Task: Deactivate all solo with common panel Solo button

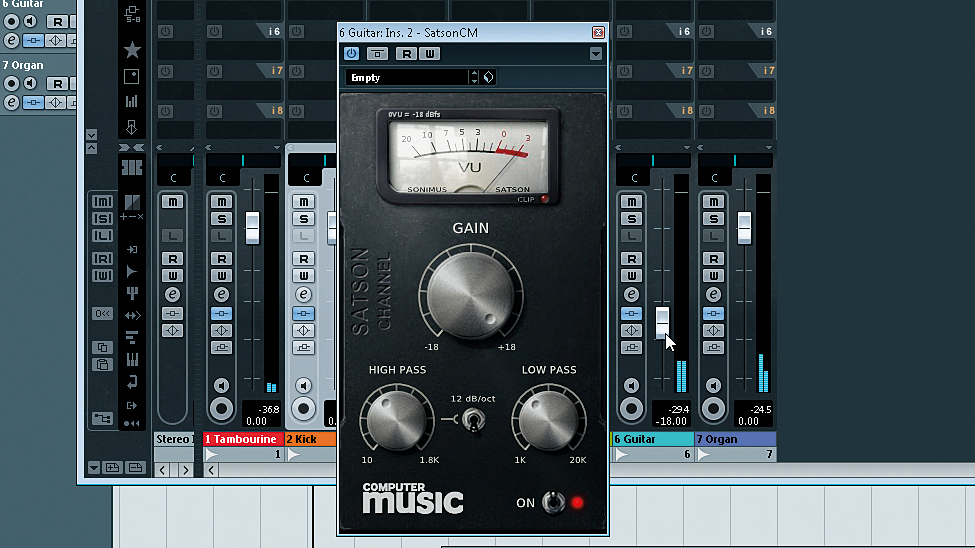Action: [102, 218]
